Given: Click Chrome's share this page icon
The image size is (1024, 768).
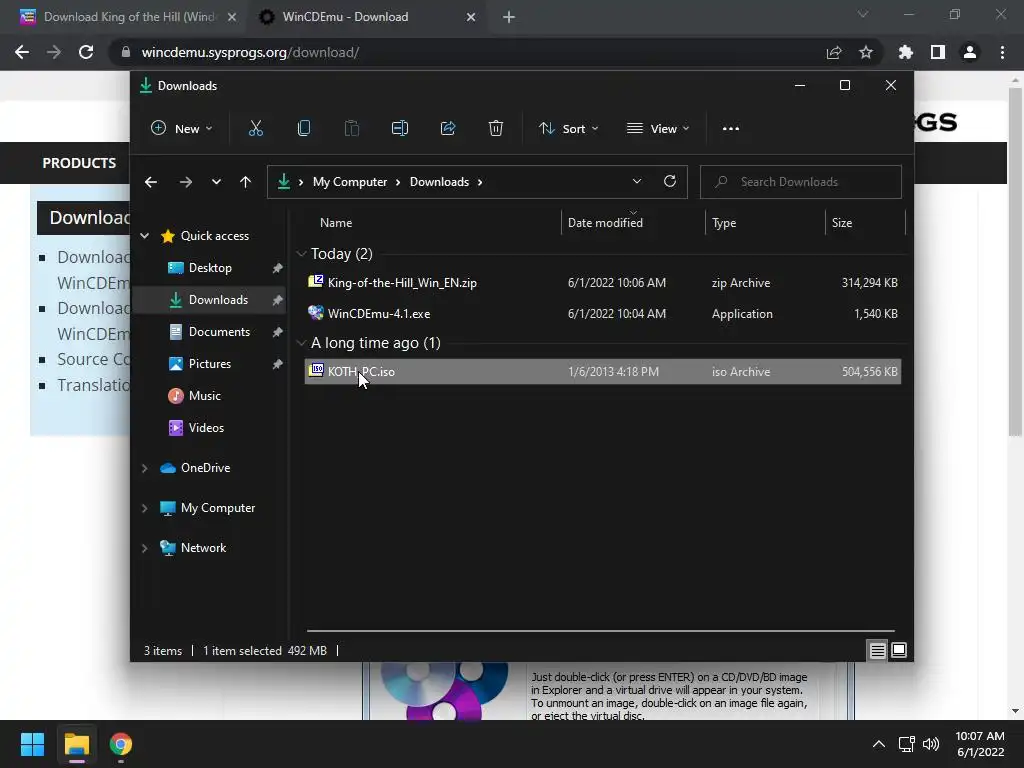Looking at the screenshot, I should (x=834, y=52).
